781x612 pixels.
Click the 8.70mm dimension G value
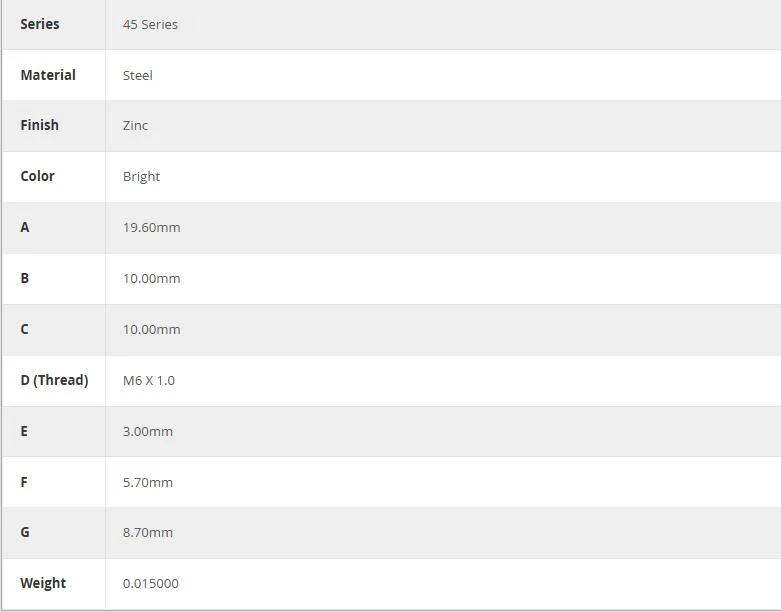[147, 533]
